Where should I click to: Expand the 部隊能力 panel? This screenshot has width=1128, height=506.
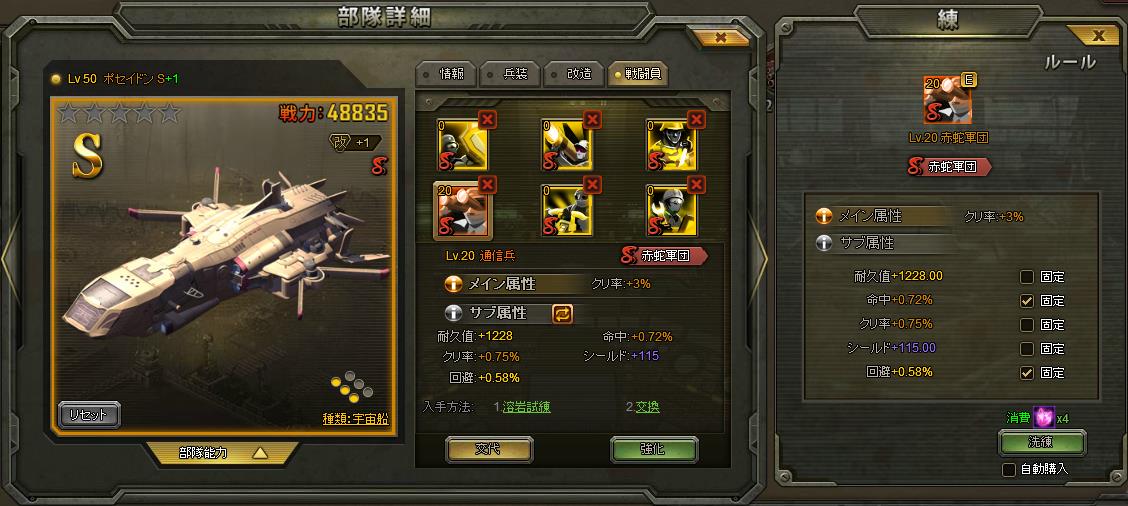(222, 453)
